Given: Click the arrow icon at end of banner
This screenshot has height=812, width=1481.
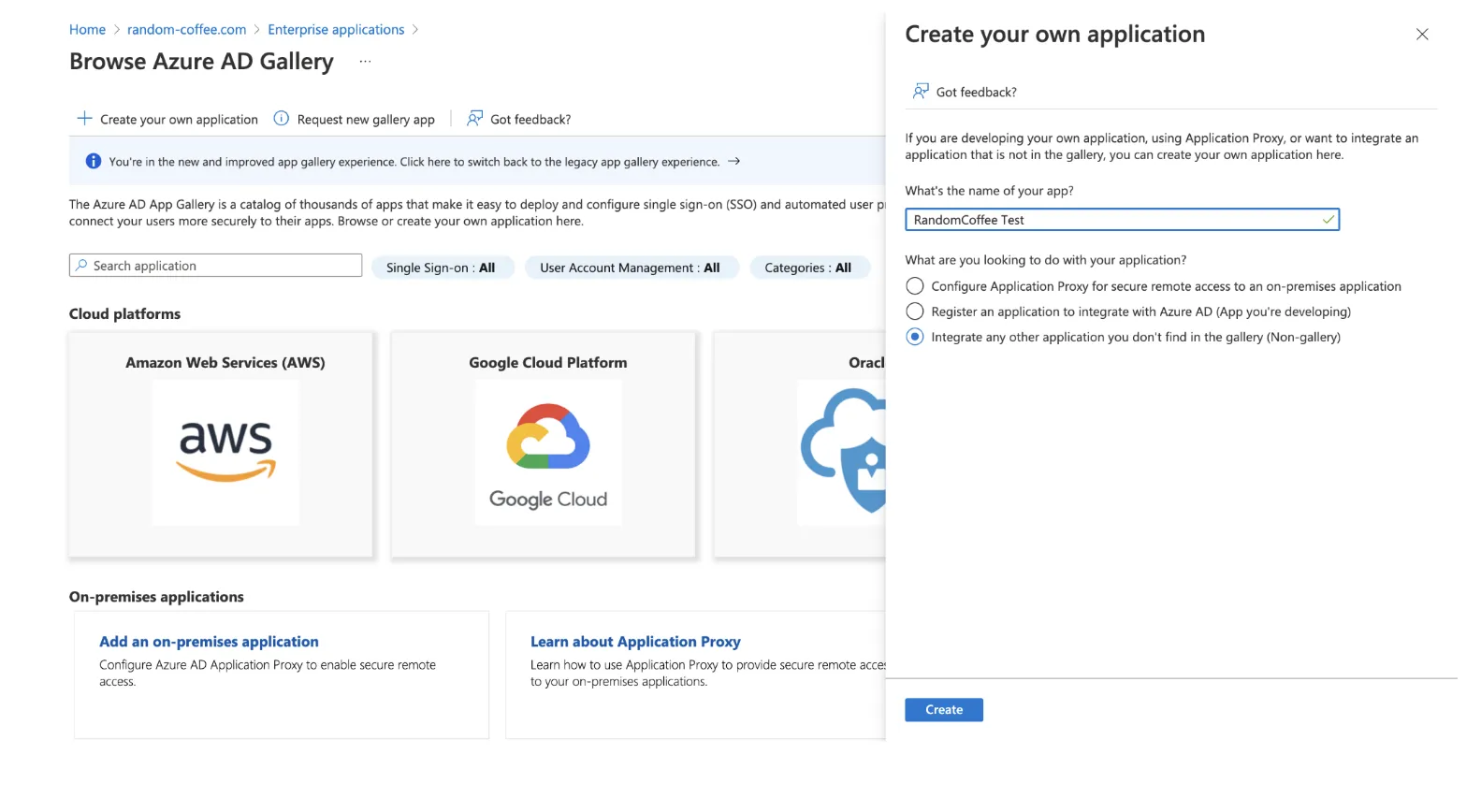Looking at the screenshot, I should 734,161.
